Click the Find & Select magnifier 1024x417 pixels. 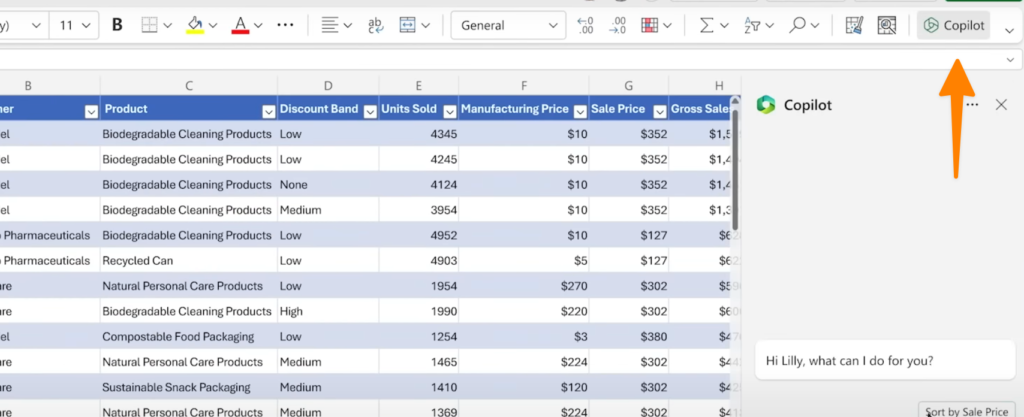pyautogui.click(x=798, y=25)
